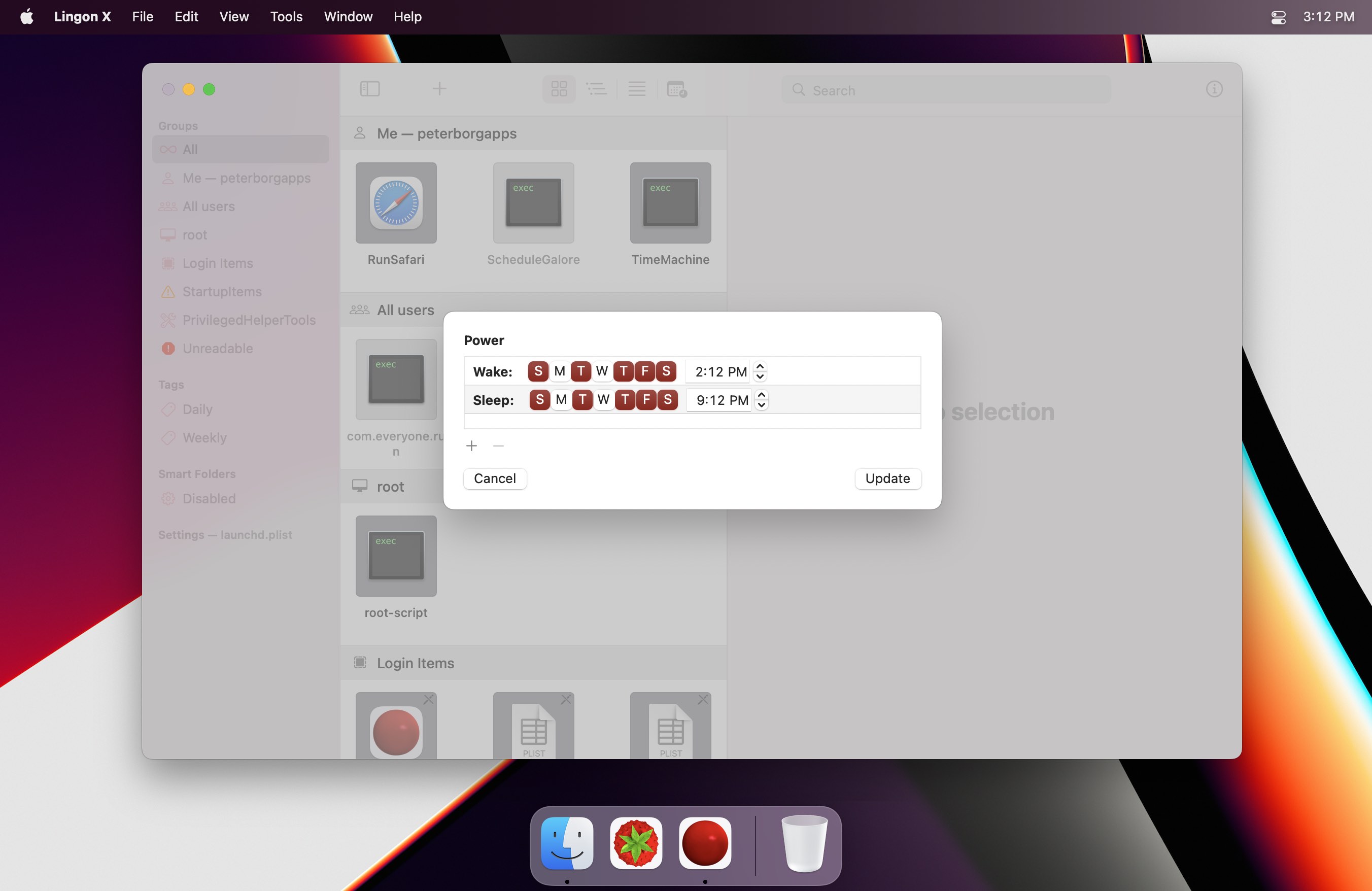Click the toolbar plus to add job
The width and height of the screenshot is (1372, 891).
439,89
